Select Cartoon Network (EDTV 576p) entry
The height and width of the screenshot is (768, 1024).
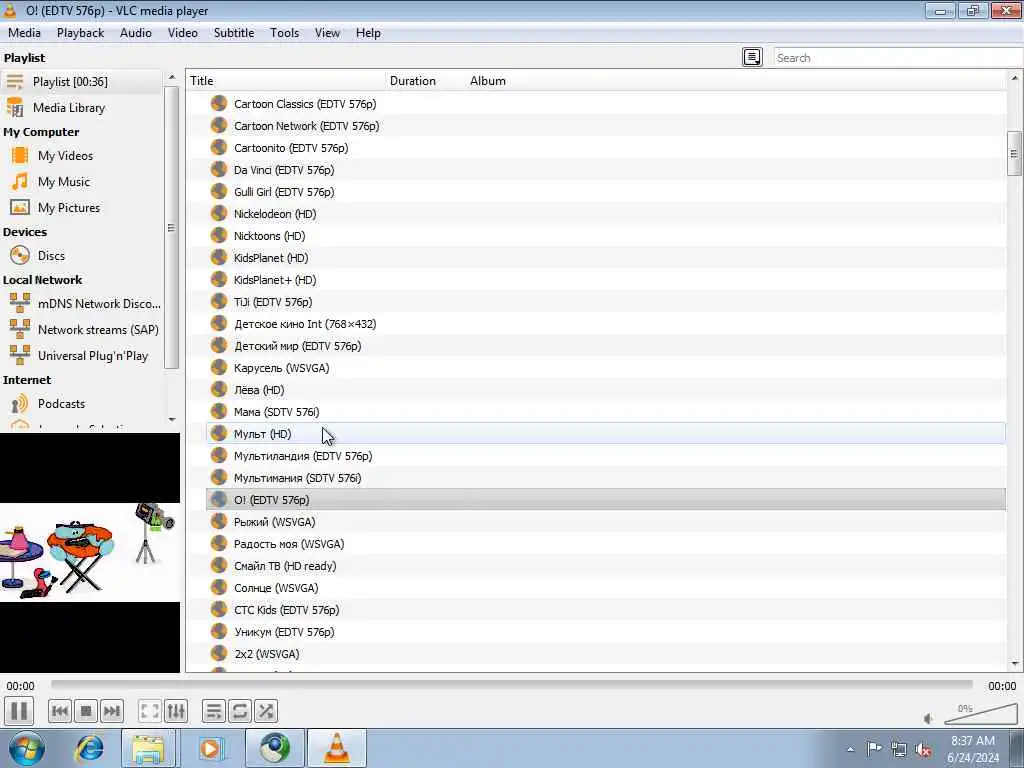pyautogui.click(x=605, y=126)
